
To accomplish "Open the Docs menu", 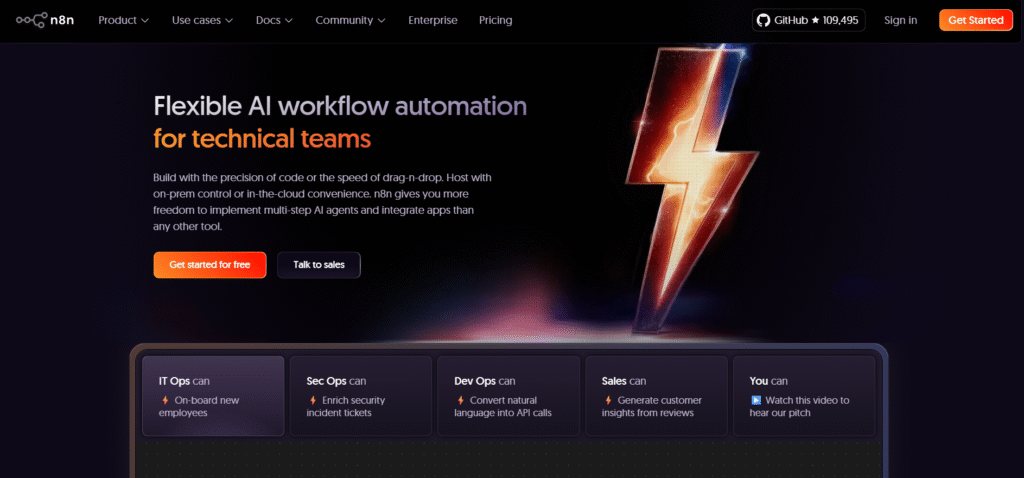I will click(x=274, y=20).
